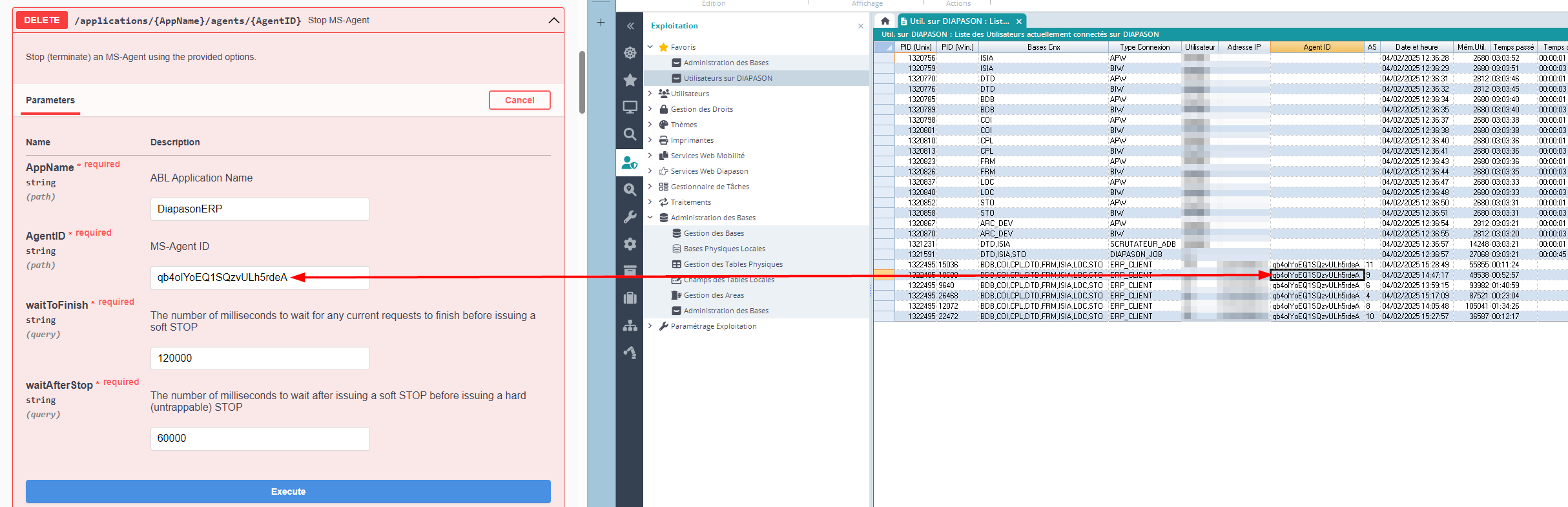Collapse the Favoris tree node
This screenshot has width=1568, height=507.
[x=650, y=47]
